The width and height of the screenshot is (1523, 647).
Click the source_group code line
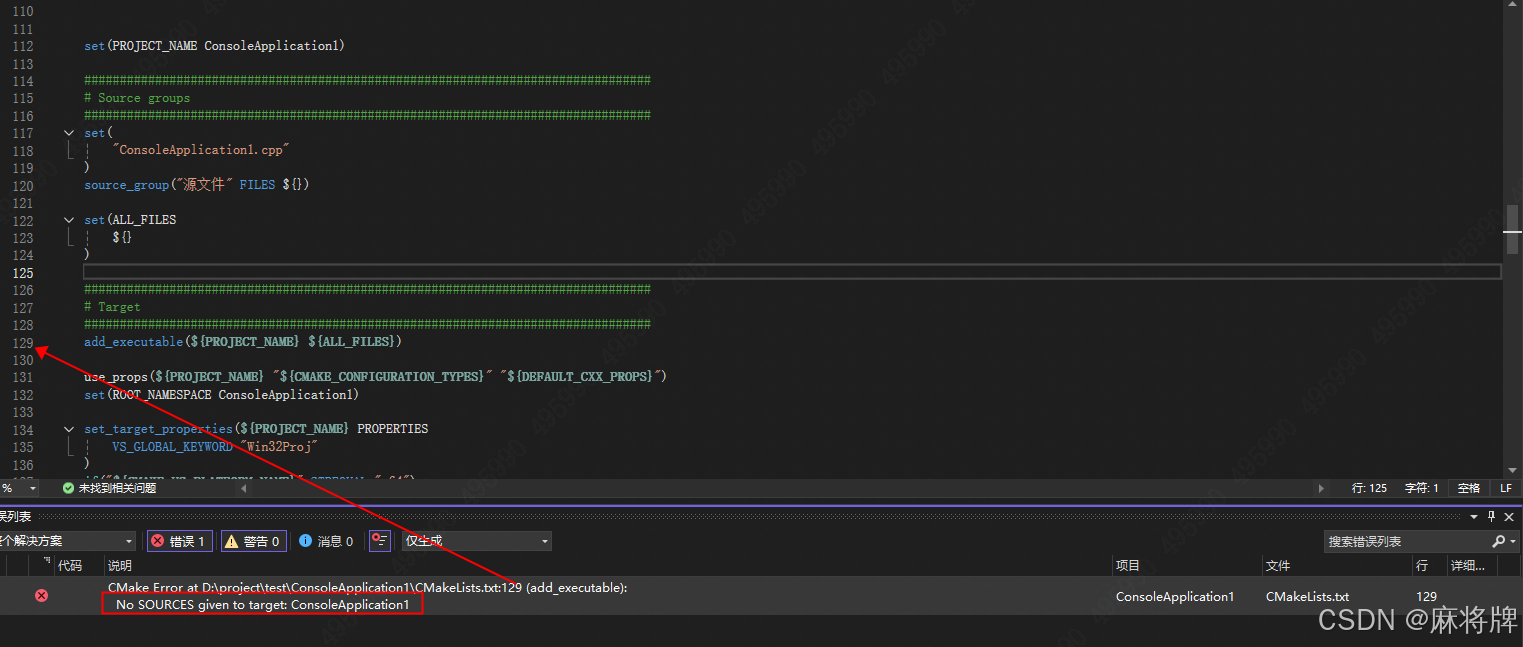click(197, 185)
